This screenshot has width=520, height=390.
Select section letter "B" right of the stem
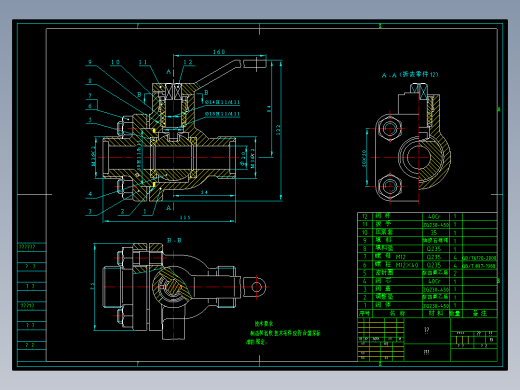tap(206, 92)
